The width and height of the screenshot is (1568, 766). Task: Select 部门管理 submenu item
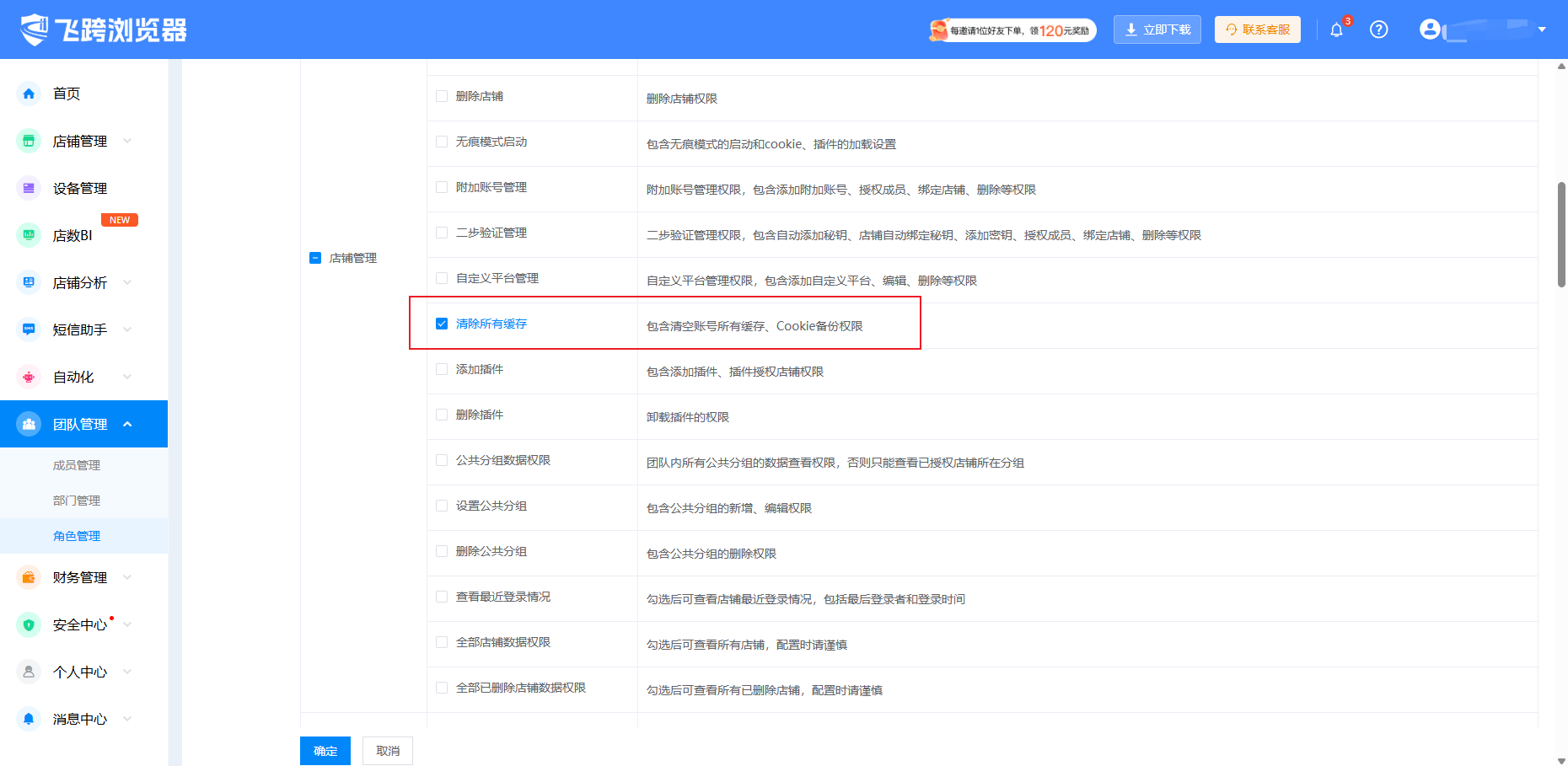coord(77,501)
